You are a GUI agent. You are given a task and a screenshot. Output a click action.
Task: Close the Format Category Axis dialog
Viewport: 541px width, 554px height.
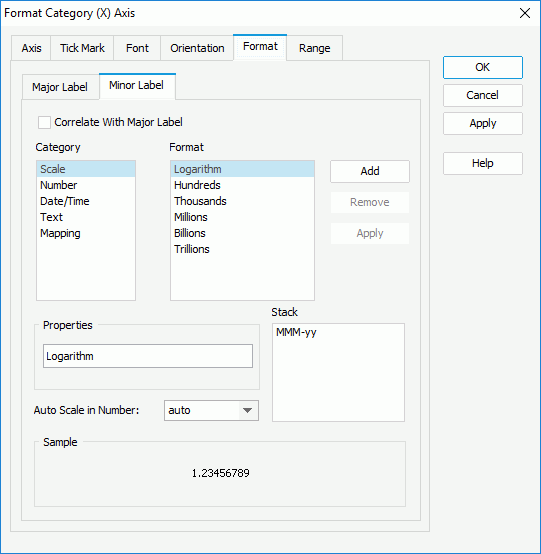[525, 13]
